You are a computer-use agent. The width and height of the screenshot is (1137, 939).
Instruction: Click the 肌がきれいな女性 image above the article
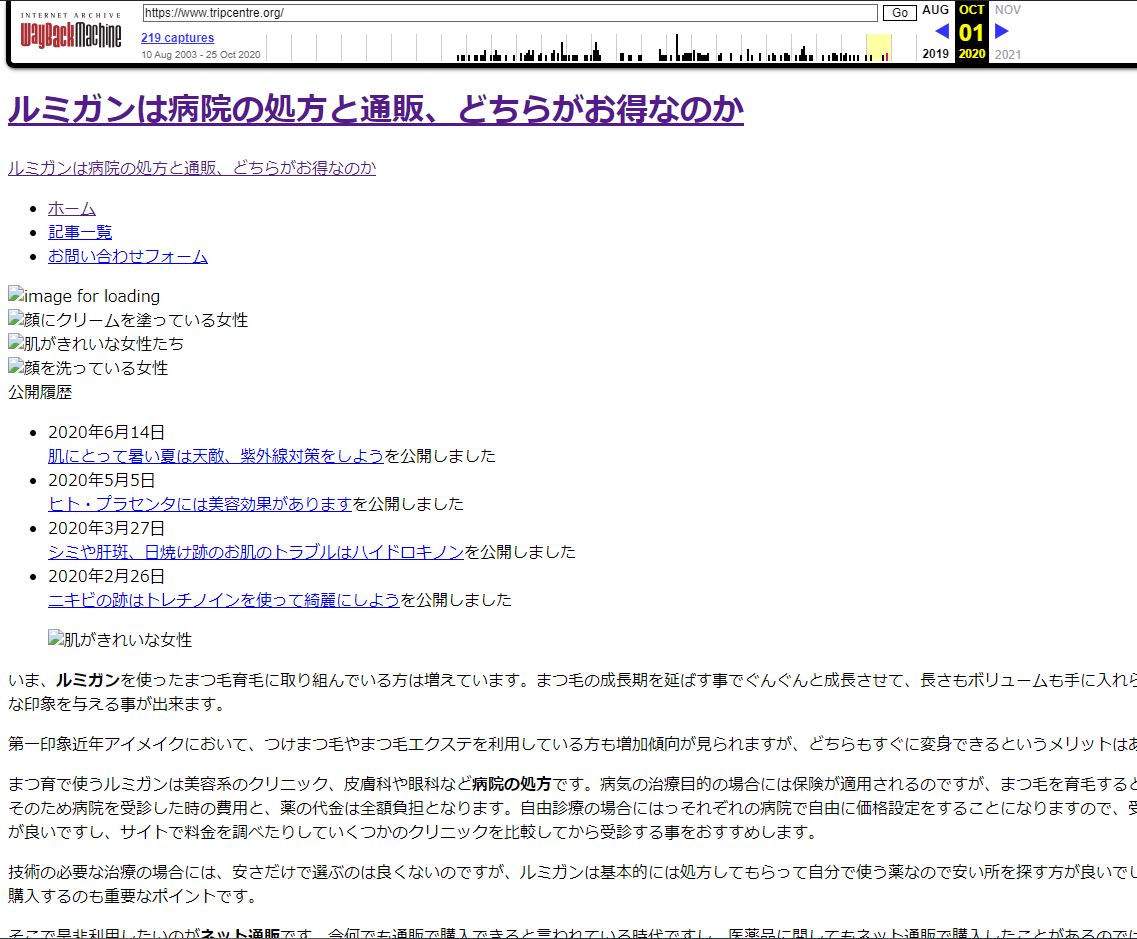(120, 640)
